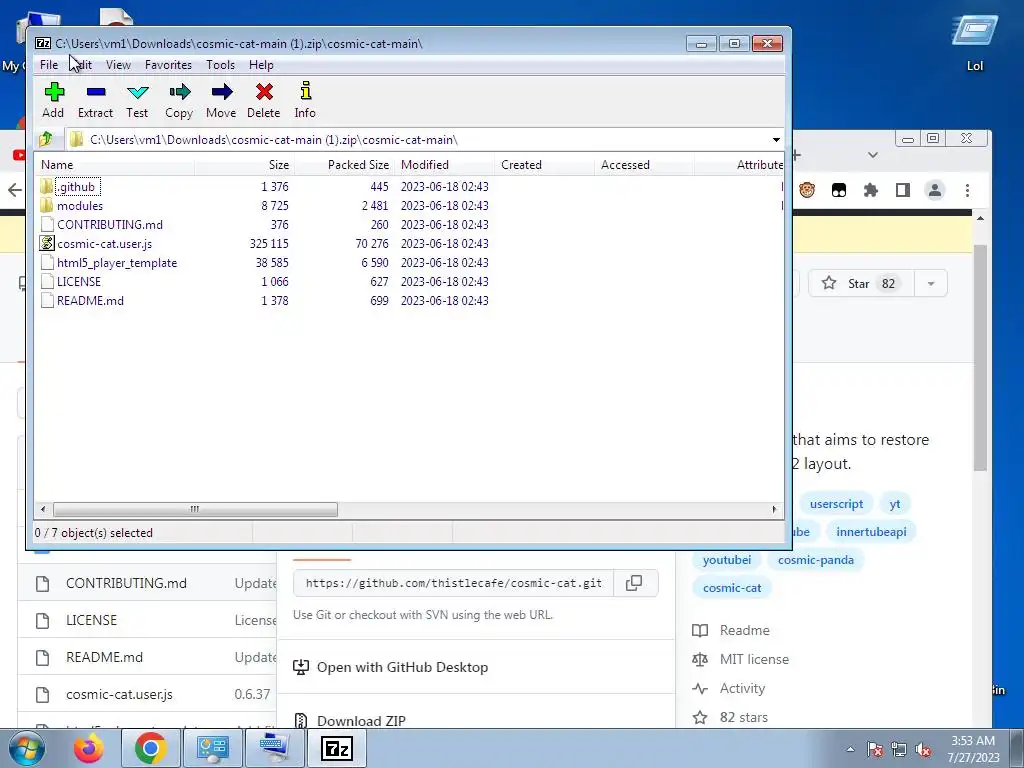The image size is (1024, 768).
Task: Click the Add toolbar icon in 7-Zip
Action: [54, 100]
